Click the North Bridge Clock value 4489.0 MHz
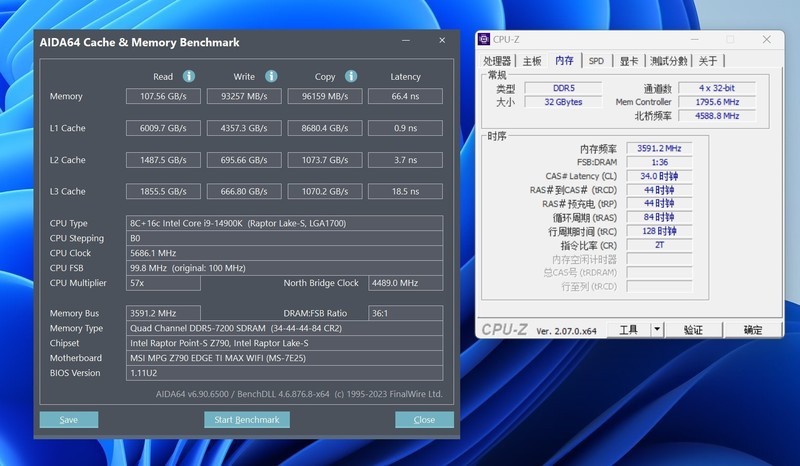 point(406,283)
